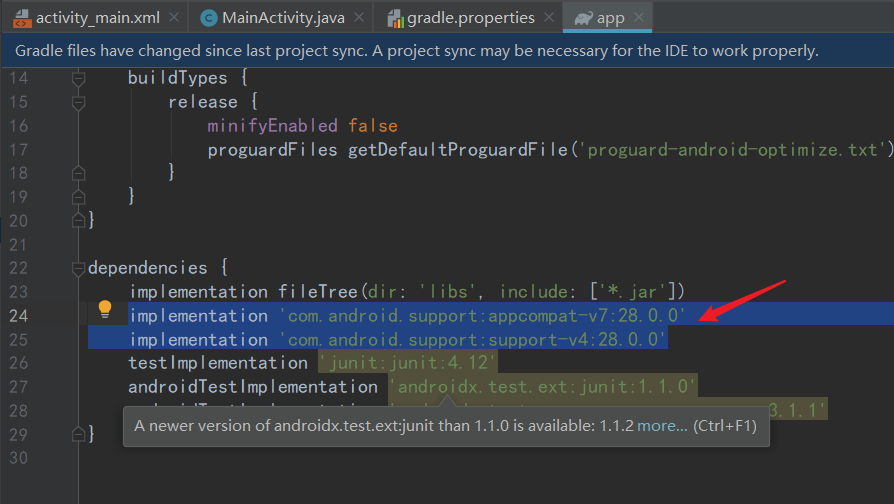Click 'fileTree' on line 23
This screenshot has height=504, width=894.
(318, 292)
